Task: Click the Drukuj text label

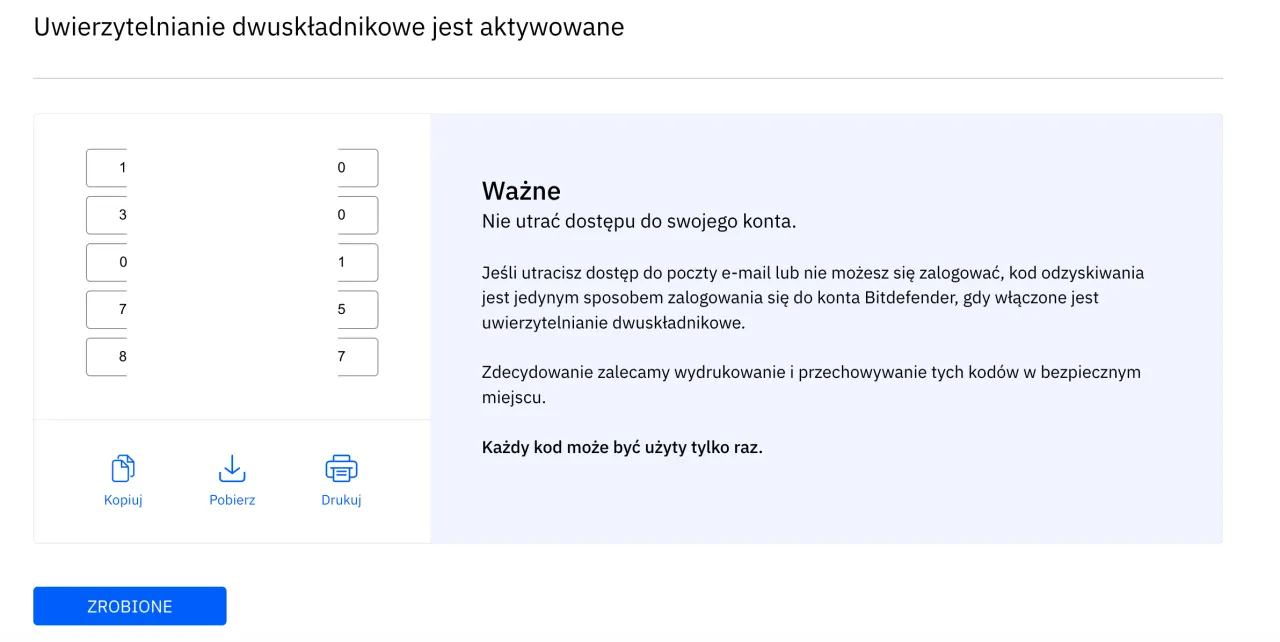Action: [x=341, y=500]
